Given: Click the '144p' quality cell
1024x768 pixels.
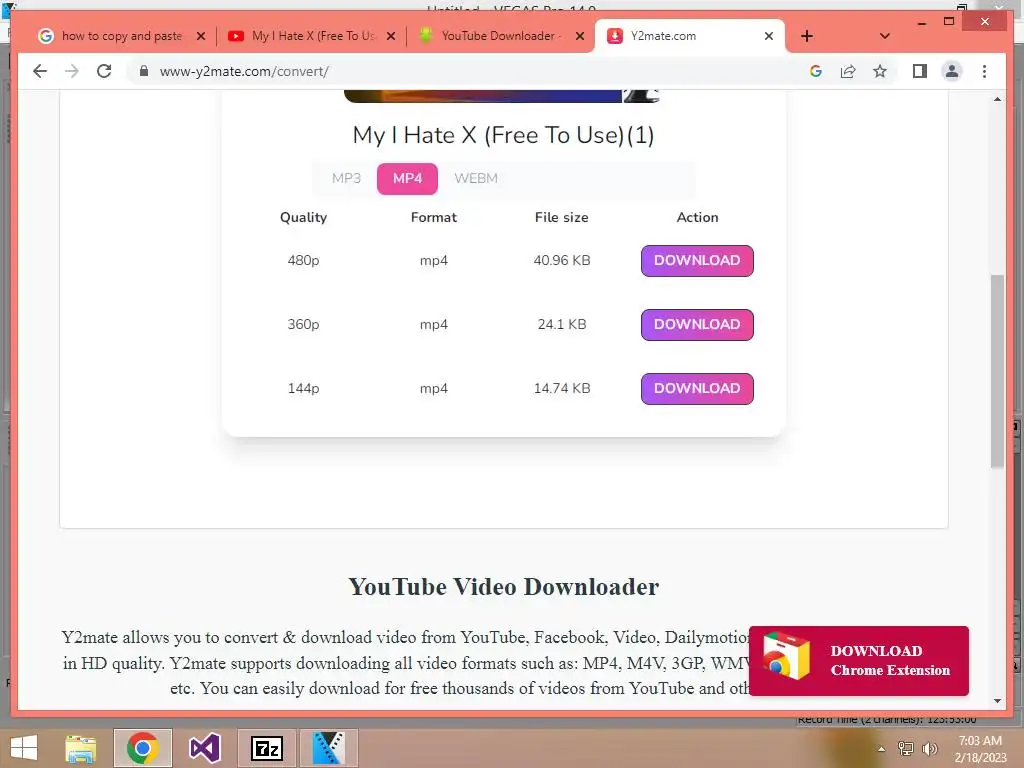Looking at the screenshot, I should click(303, 389).
